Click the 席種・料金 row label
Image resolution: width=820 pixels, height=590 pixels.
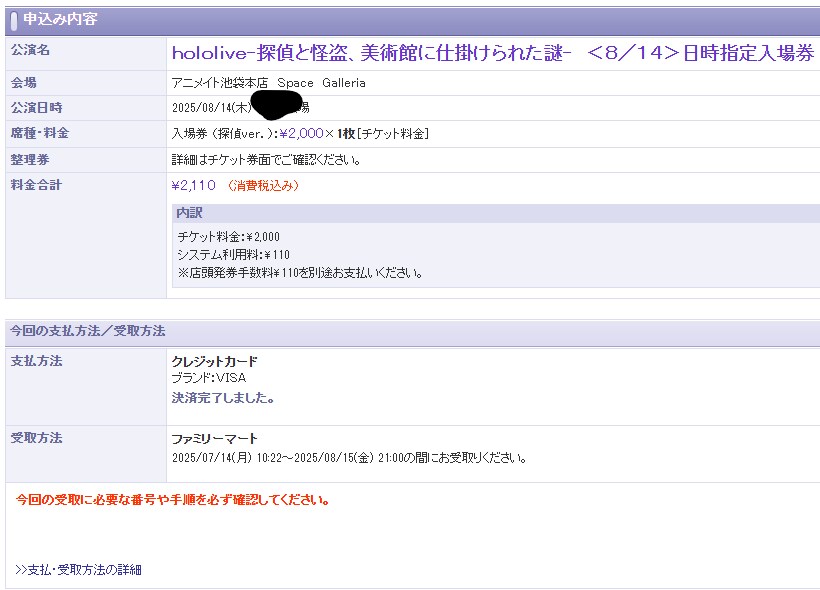40,133
